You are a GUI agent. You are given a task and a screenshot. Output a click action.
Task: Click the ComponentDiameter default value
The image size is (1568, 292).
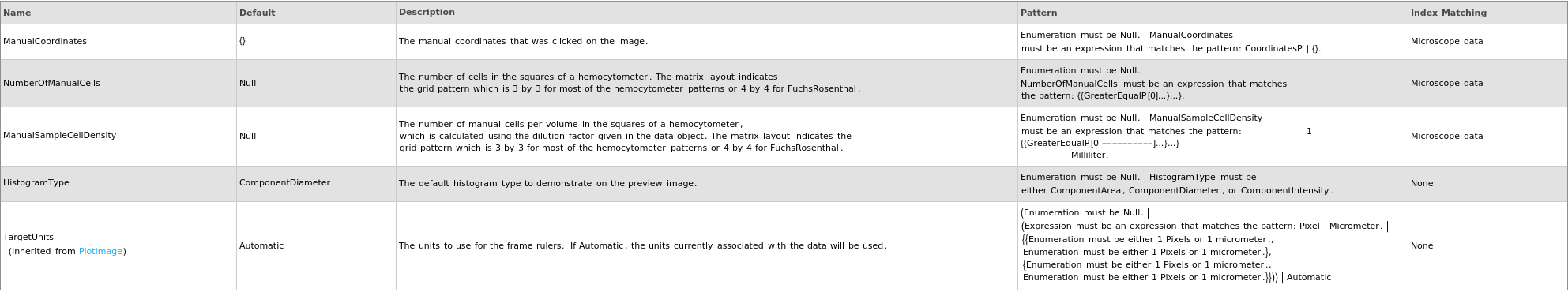click(x=284, y=183)
